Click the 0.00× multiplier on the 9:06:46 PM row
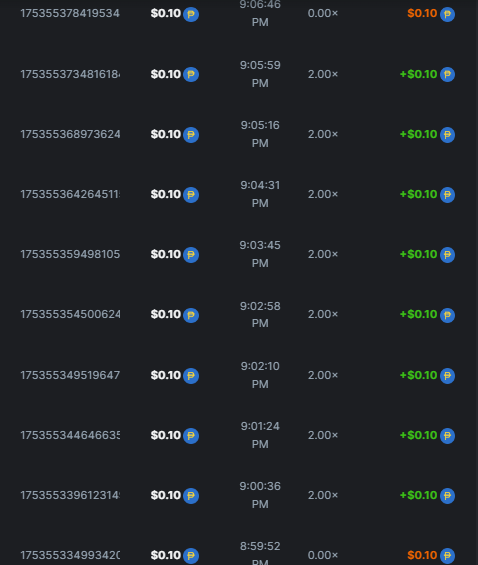 tap(323, 13)
